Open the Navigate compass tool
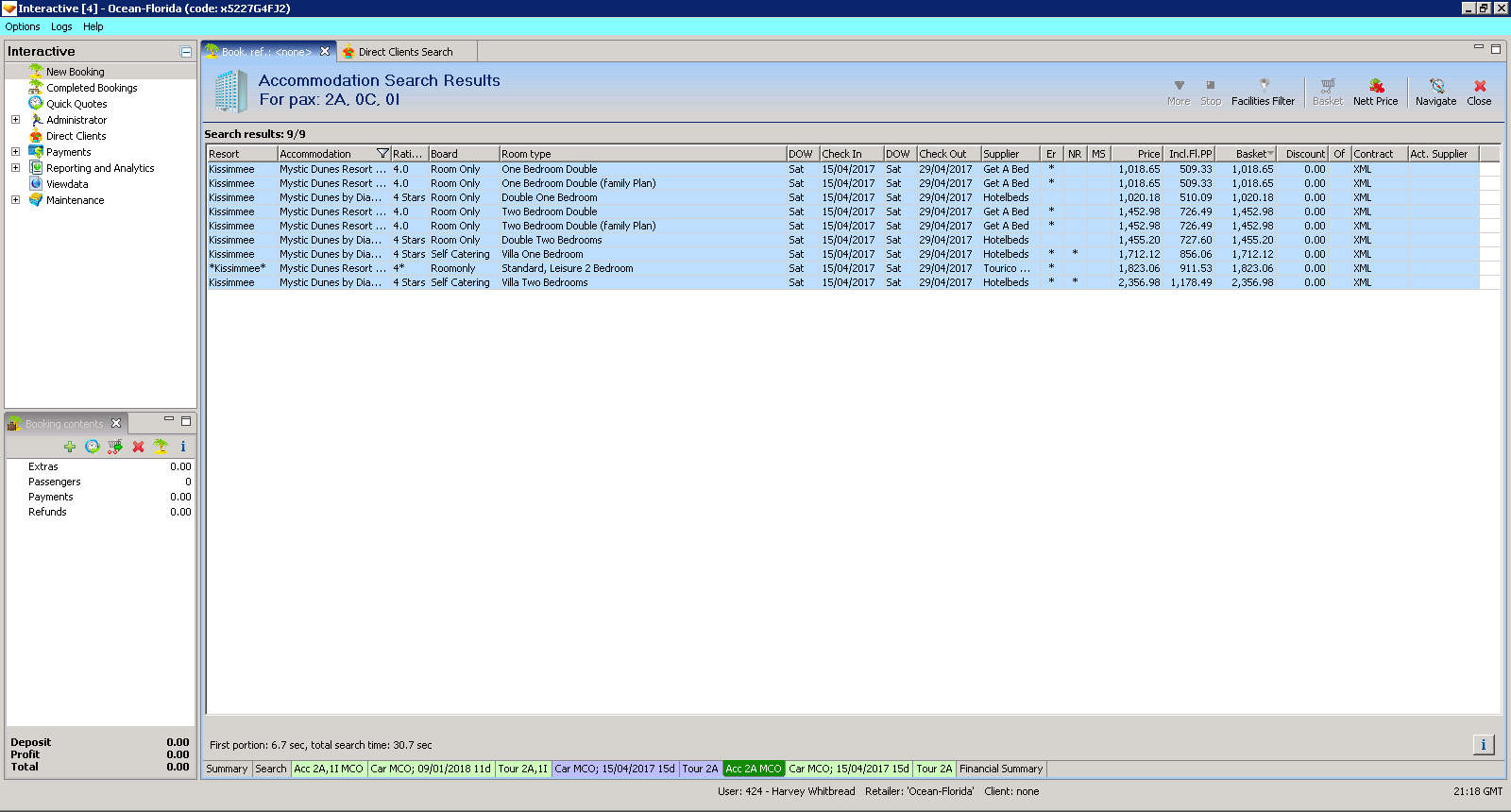1511x812 pixels. [x=1435, y=93]
